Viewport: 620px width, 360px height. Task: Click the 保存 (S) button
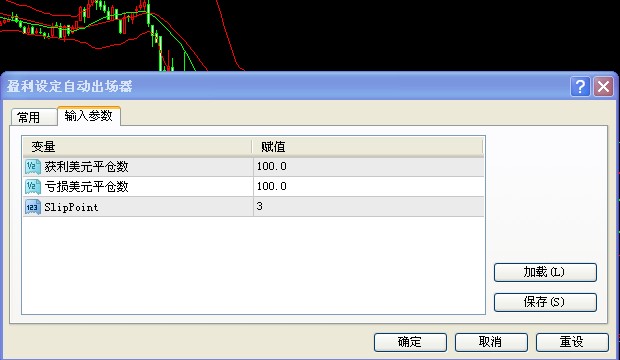545,302
